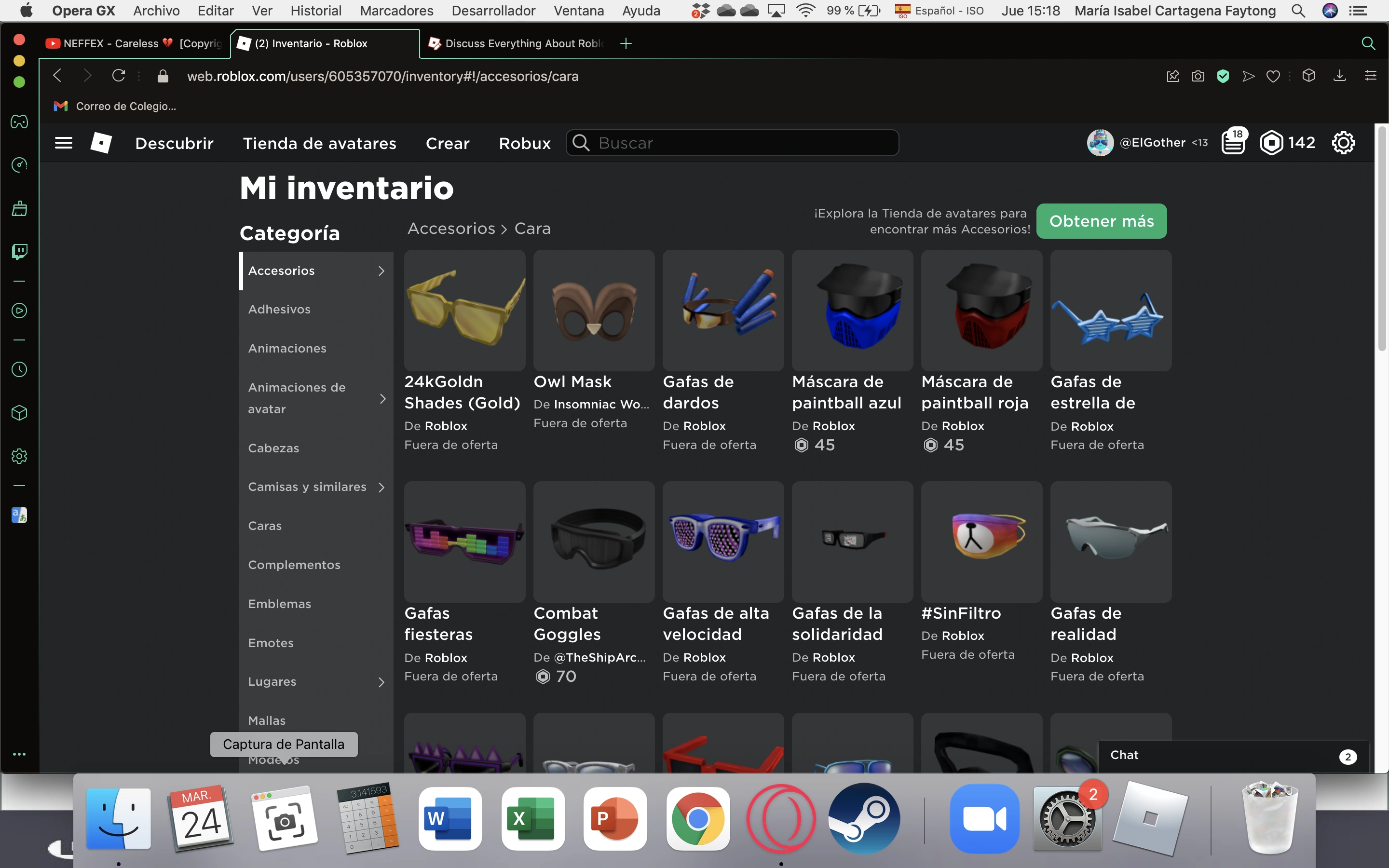
Task: Reload the current page
Action: tap(118, 76)
